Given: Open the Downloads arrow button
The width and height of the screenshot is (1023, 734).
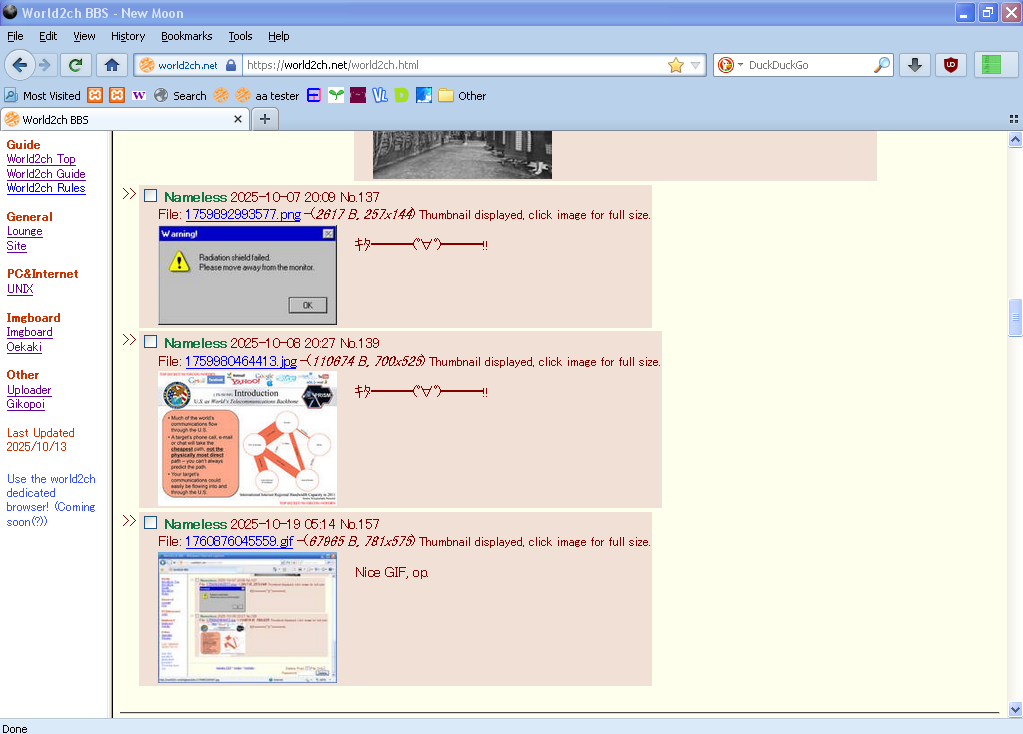Looking at the screenshot, I should (x=914, y=65).
